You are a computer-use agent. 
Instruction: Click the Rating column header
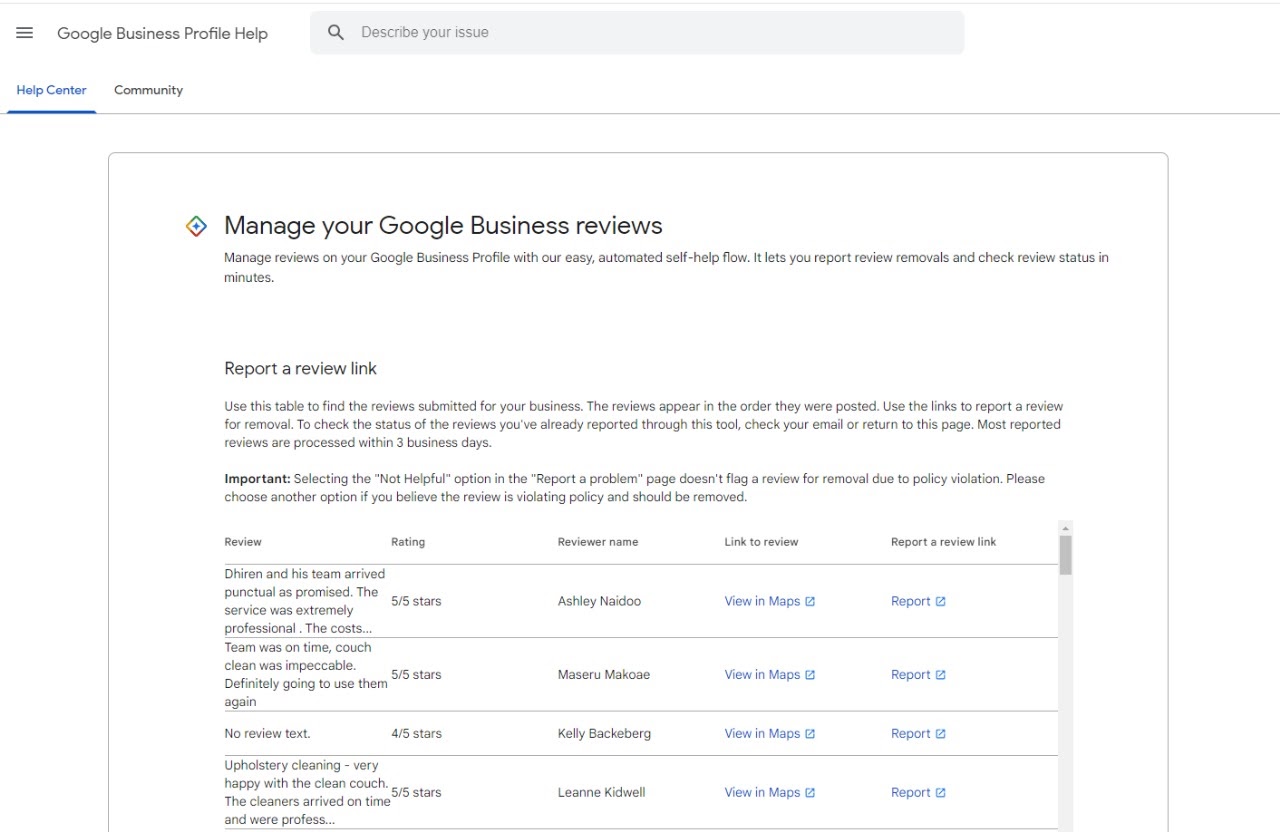[x=408, y=542]
